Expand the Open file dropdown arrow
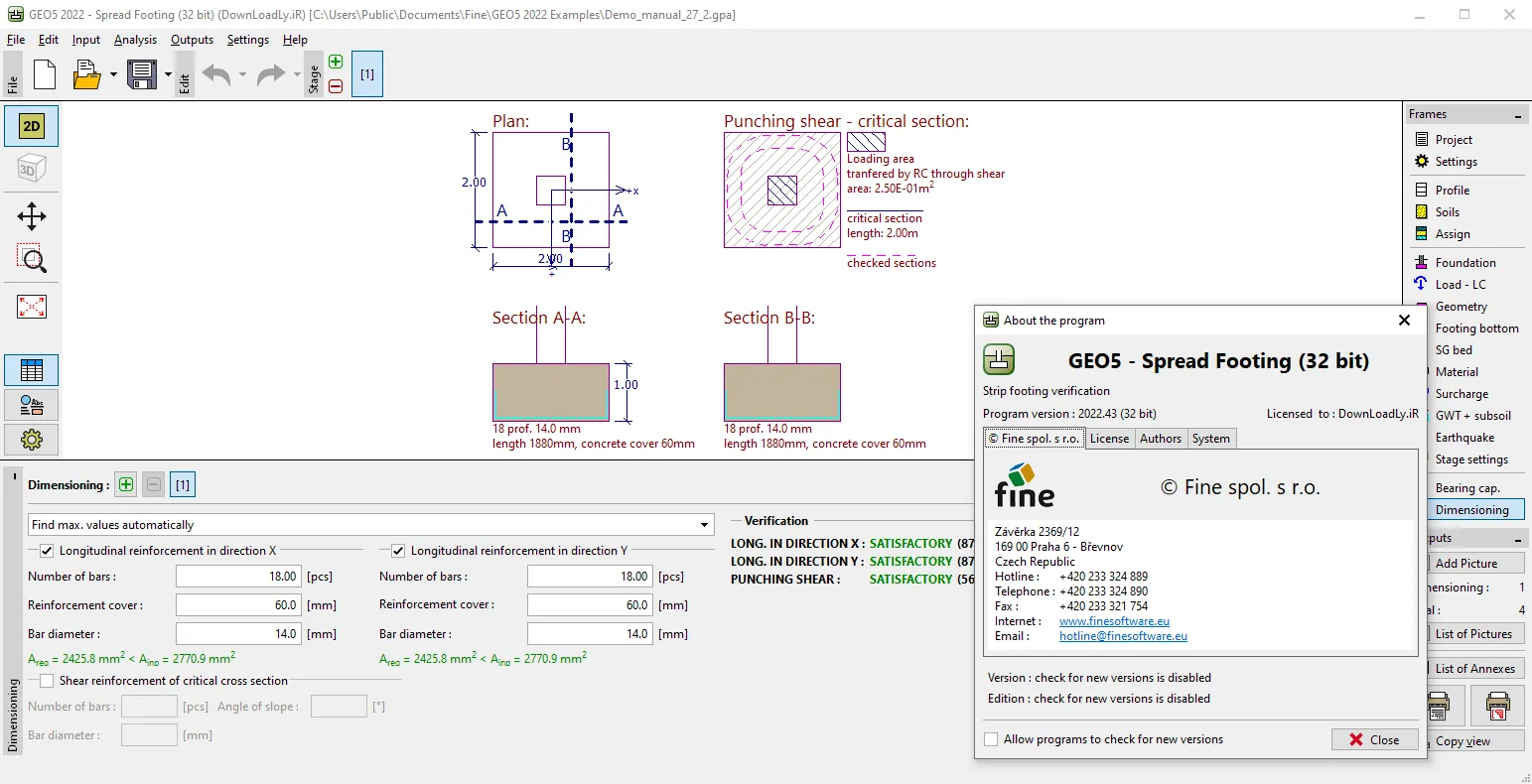The width and height of the screenshot is (1532, 784). coord(113,74)
